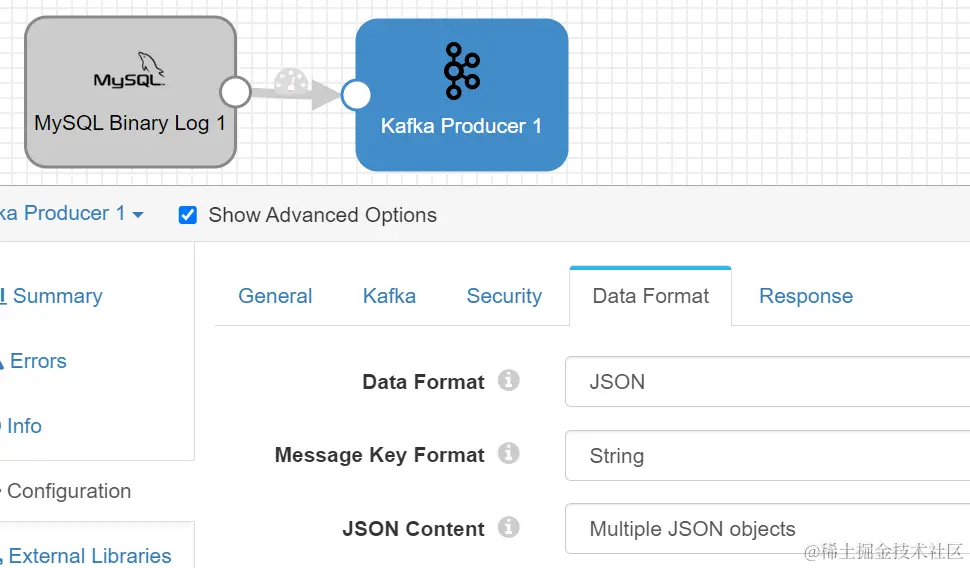The width and height of the screenshot is (970, 568).
Task: Open the Data Format JSON dropdown
Action: pos(766,382)
